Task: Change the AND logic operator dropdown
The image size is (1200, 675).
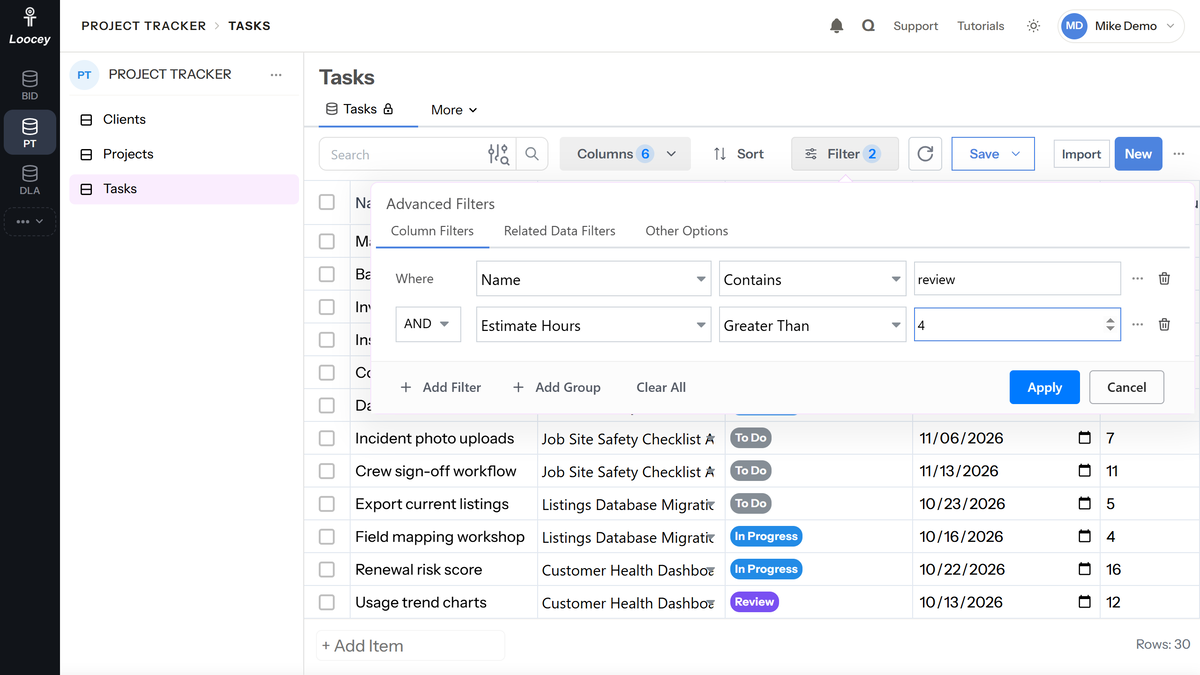Action: click(428, 324)
